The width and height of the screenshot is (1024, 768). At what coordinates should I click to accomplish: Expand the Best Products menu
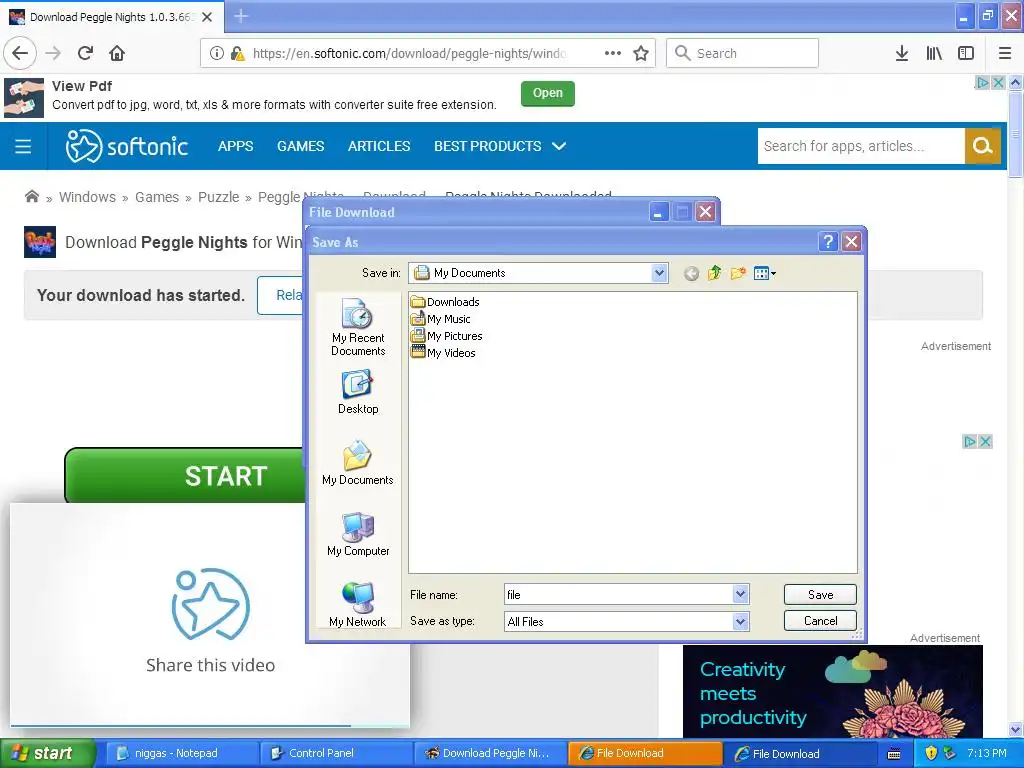pyautogui.click(x=500, y=146)
